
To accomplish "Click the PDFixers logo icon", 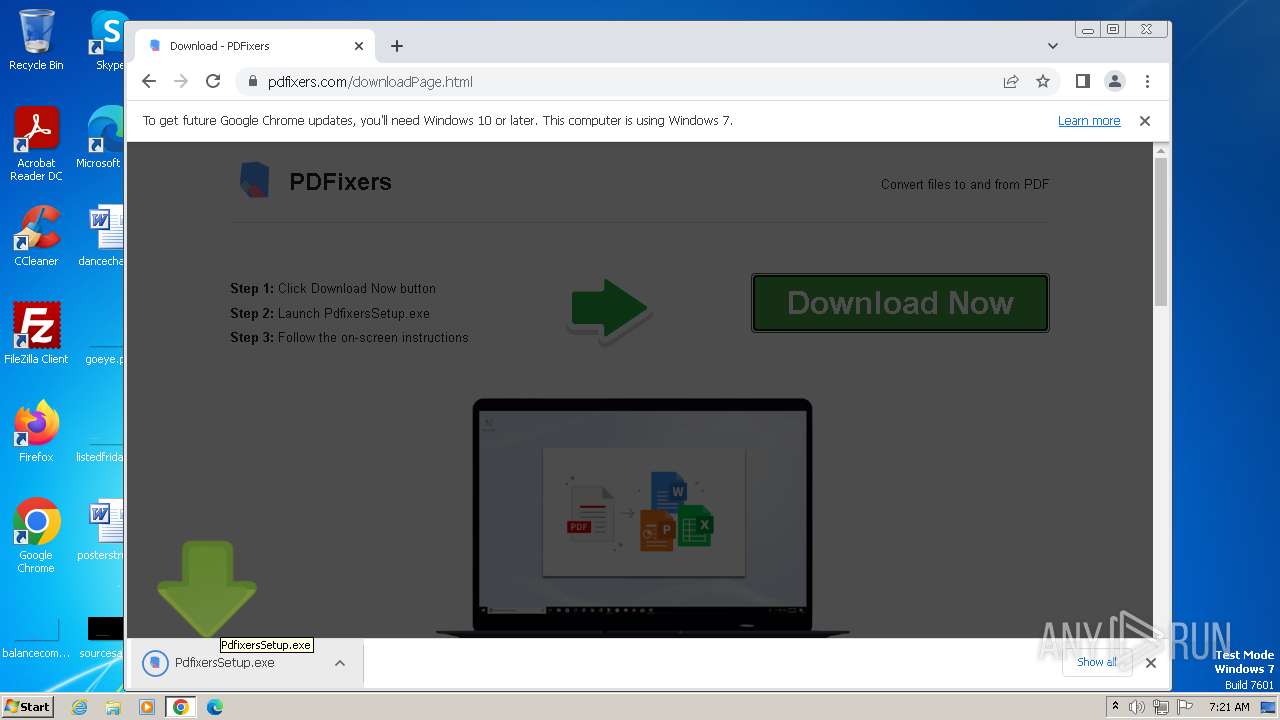I will 255,180.
